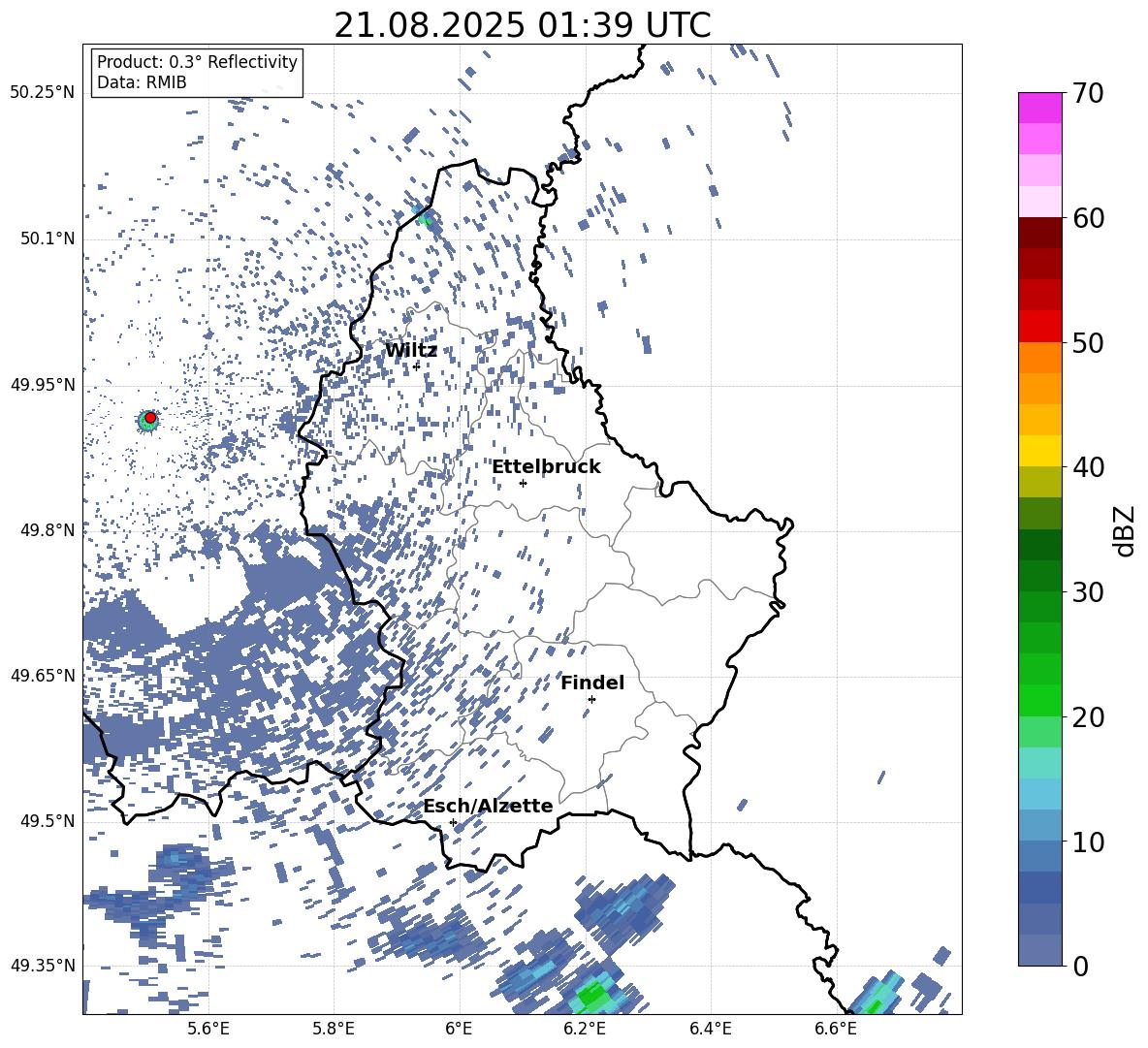Click the Esch/Alzette city label
The image size is (1148, 1048).
pos(488,806)
